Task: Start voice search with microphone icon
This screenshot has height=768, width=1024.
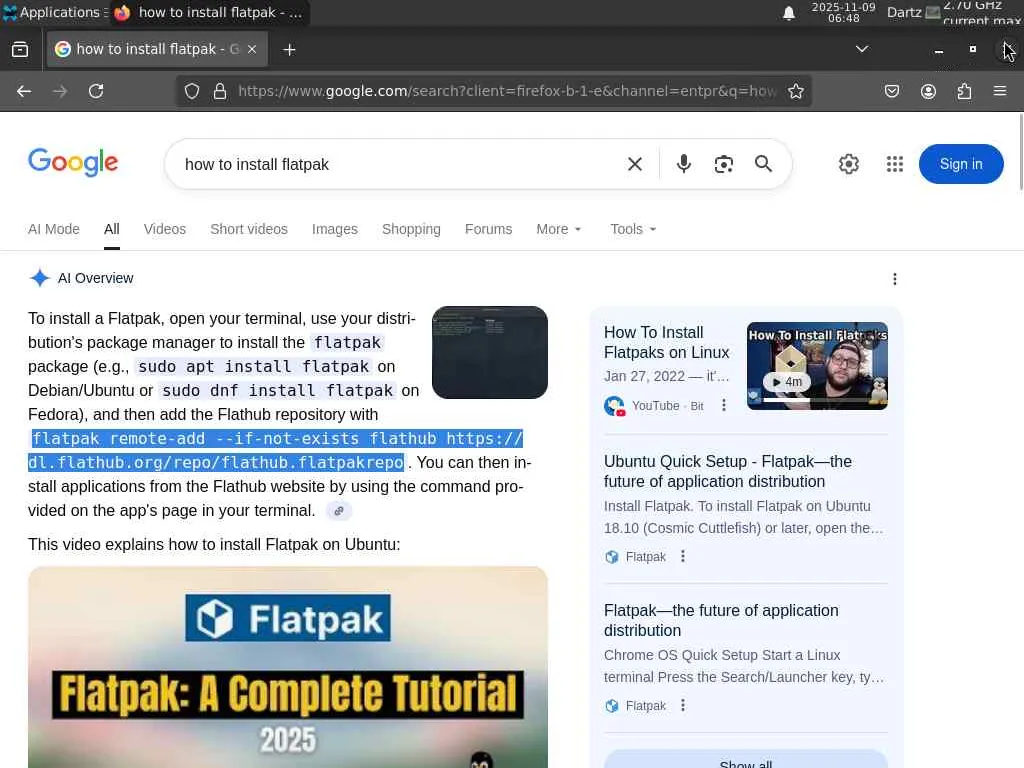Action: click(x=684, y=164)
